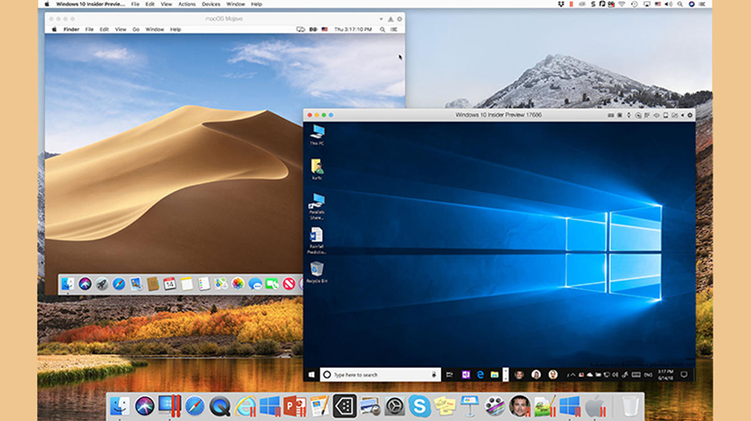751x421 pixels.
Task: Open the Dropbox menu in host menu bar
Action: point(561,4)
